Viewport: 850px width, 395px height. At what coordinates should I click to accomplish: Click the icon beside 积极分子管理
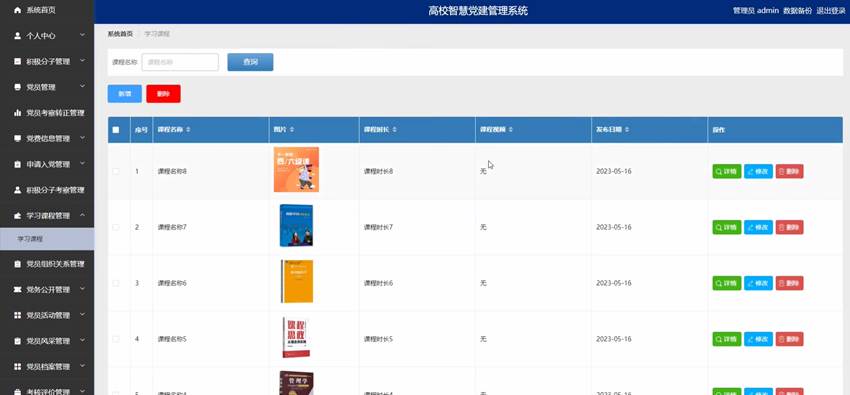coord(17,61)
